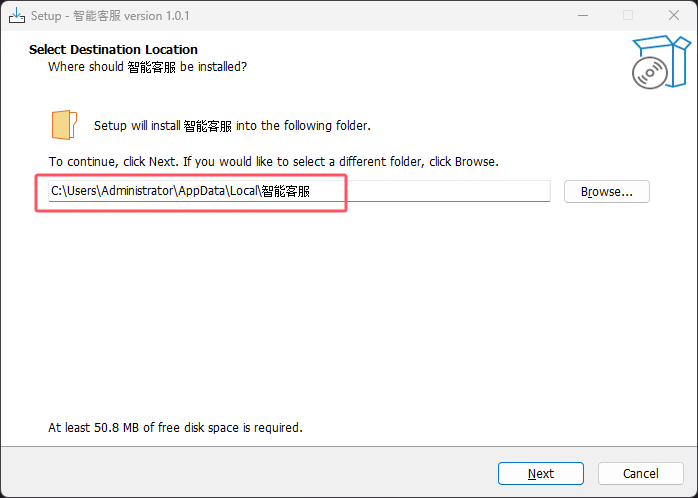Open the Browse folder dialog
Viewport: 698px width, 498px height.
coord(606,191)
